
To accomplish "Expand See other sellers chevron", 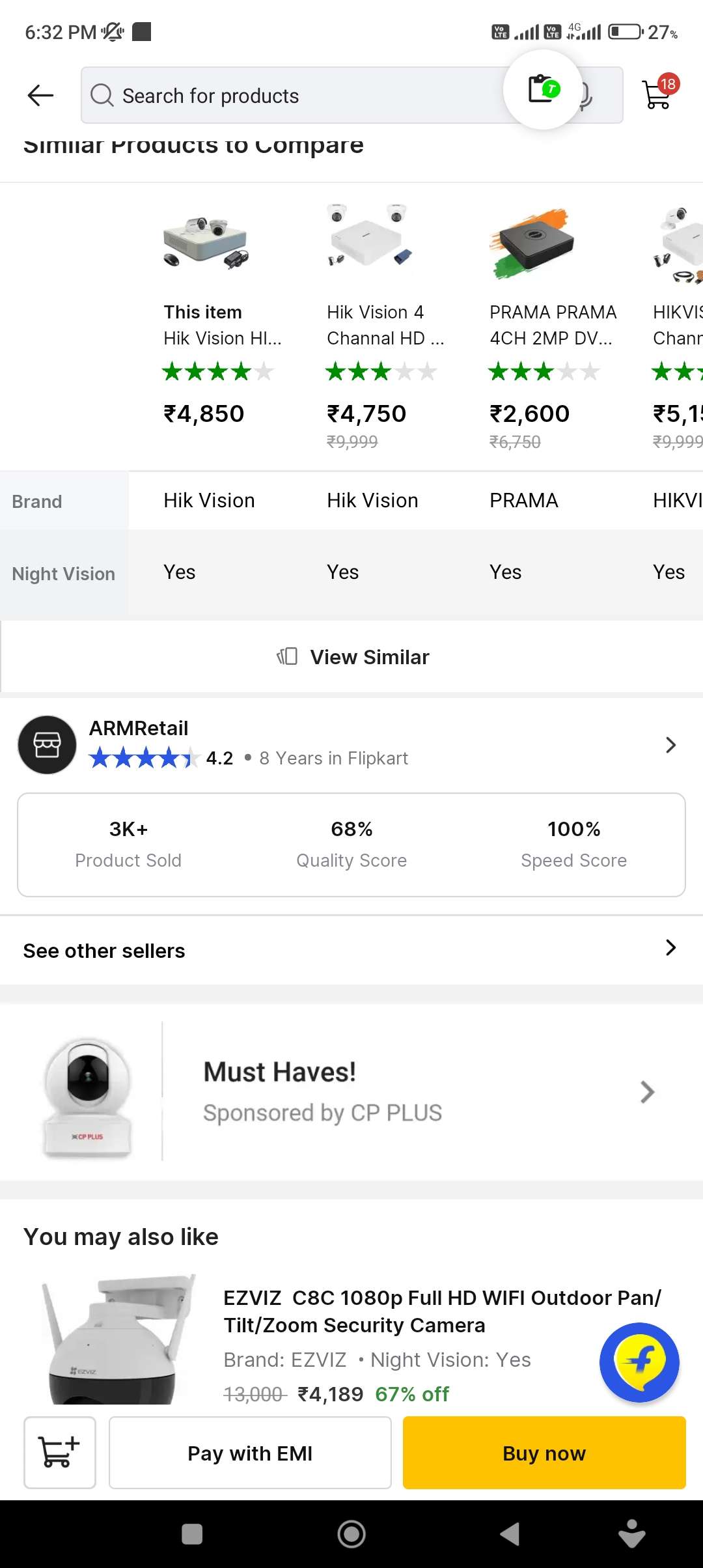I will point(670,948).
